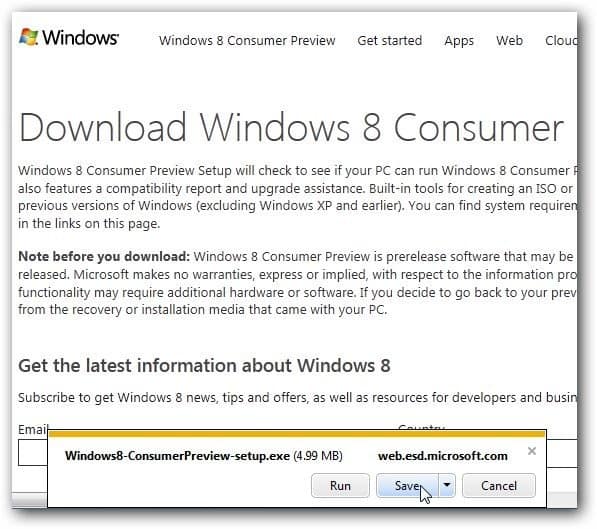The width and height of the screenshot is (597, 529).
Task: Click the Windows8-ConsumerPreview-setup.exe filename
Action: 177,456
